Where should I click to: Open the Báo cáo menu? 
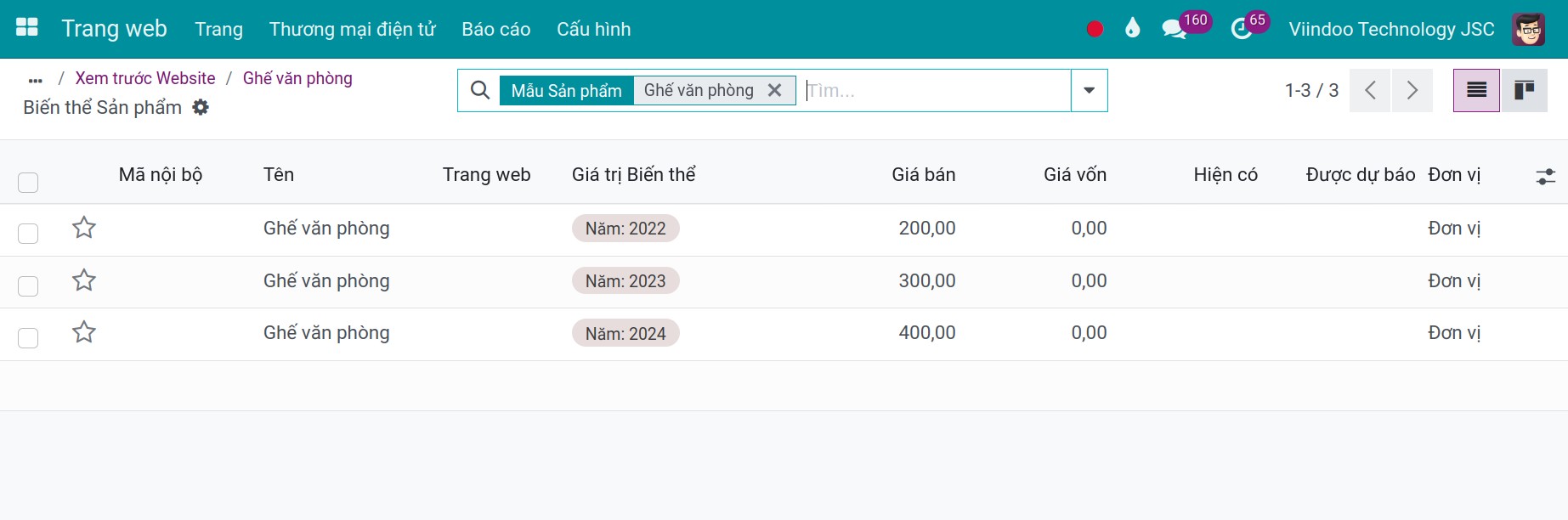(496, 29)
